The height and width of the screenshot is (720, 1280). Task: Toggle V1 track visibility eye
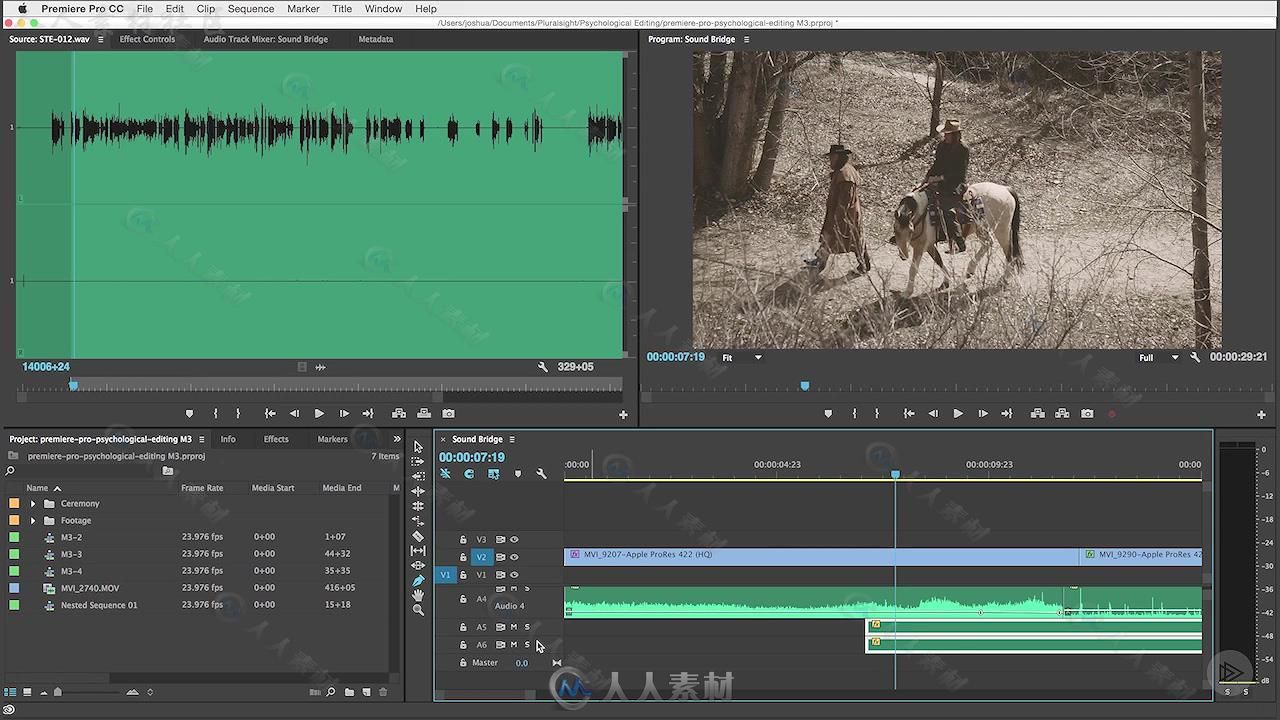[x=514, y=575]
